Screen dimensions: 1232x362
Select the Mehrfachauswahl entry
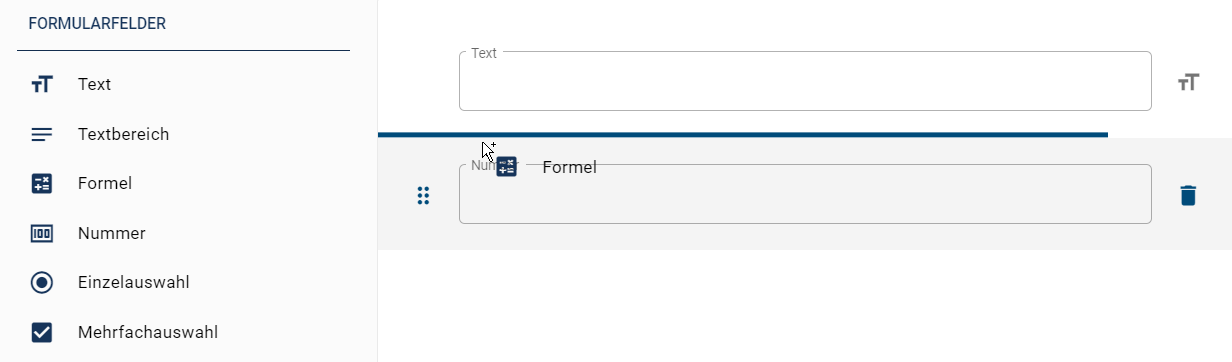[188, 332]
